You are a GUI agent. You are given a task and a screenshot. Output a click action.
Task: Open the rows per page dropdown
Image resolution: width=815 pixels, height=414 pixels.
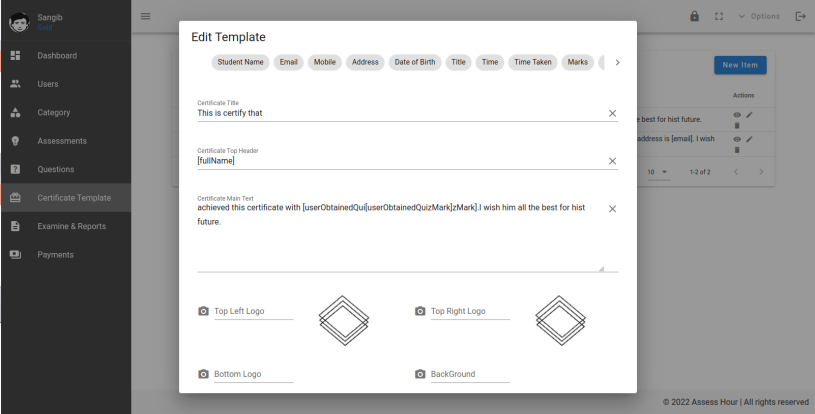(657, 172)
